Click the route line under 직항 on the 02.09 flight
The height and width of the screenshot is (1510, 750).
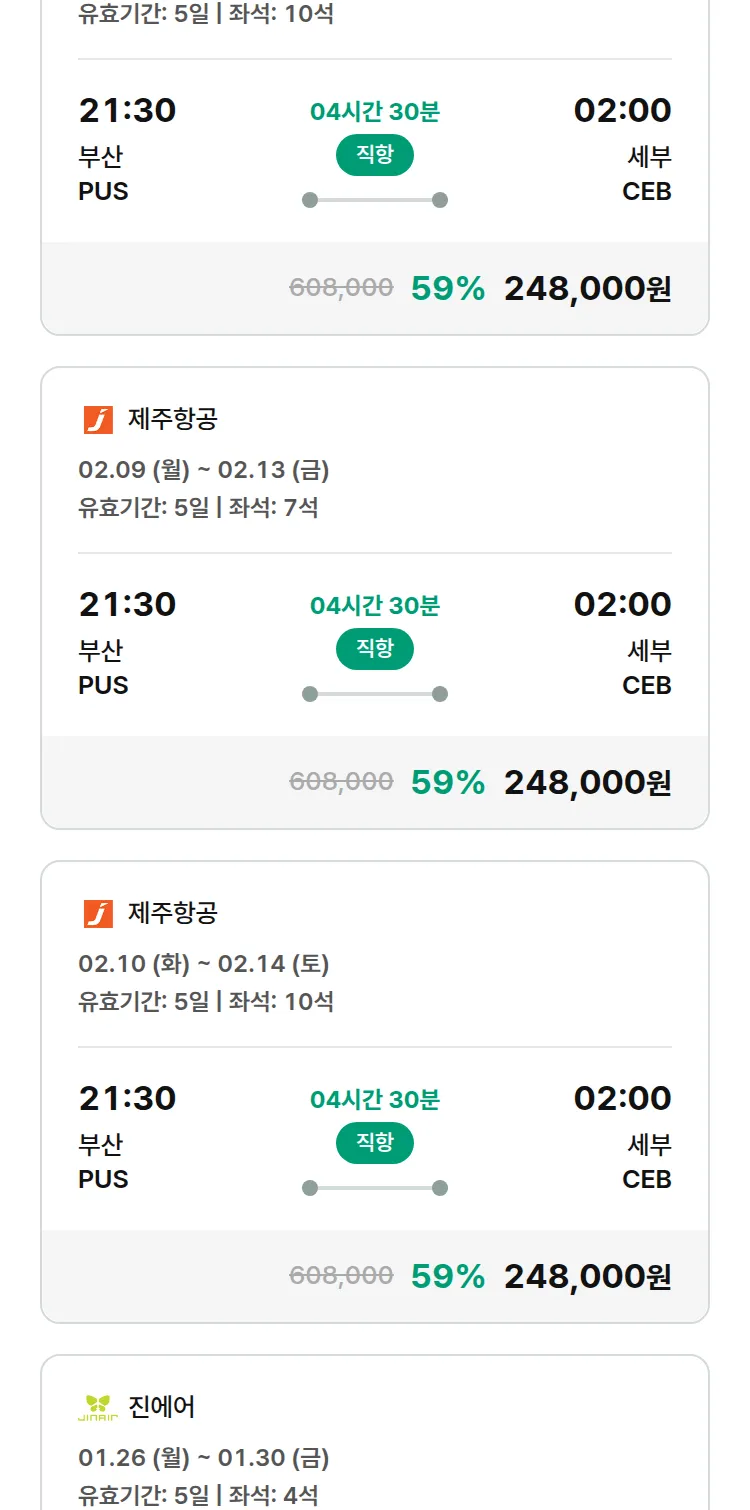[374, 694]
